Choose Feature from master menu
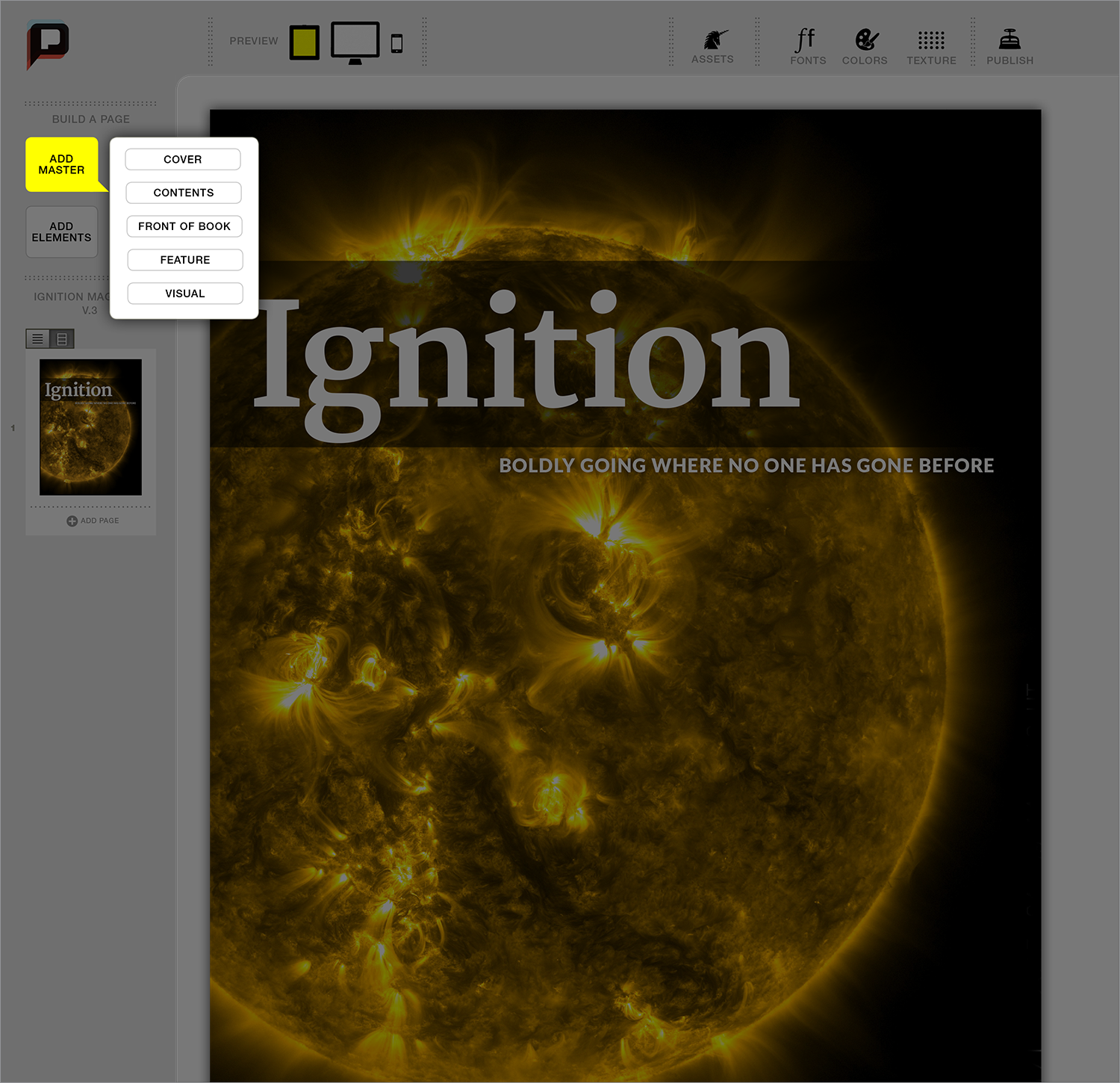 click(x=185, y=260)
